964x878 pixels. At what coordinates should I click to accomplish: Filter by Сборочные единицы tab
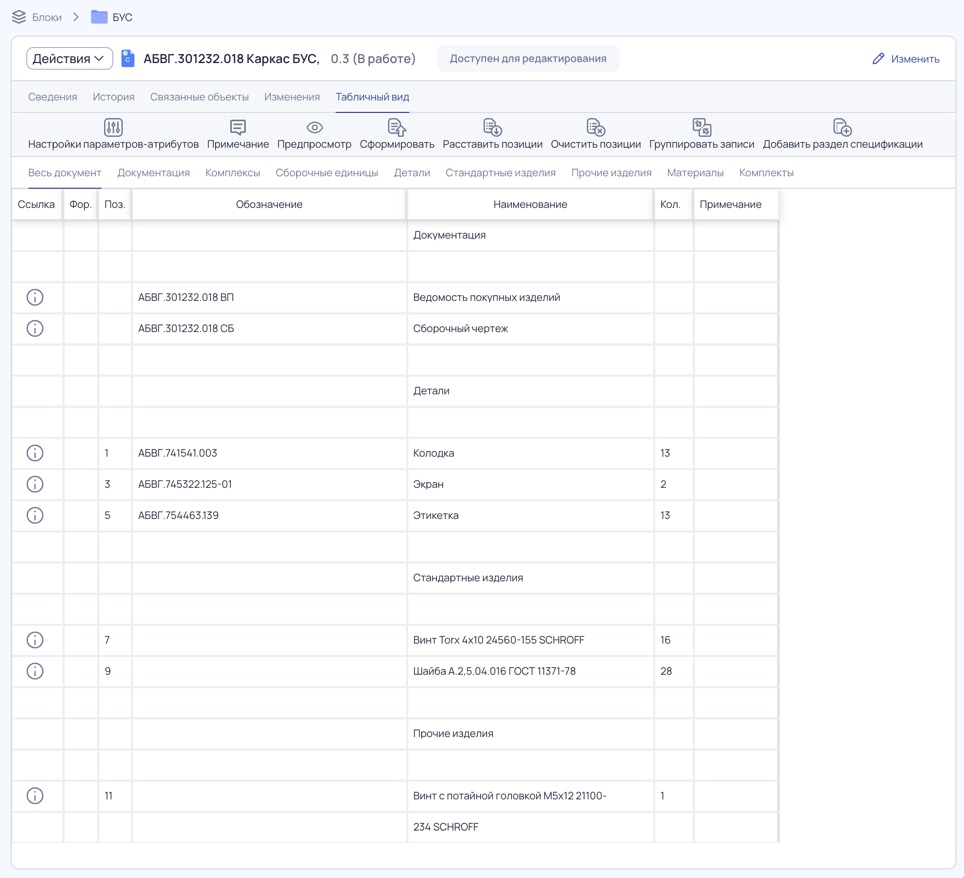point(327,173)
